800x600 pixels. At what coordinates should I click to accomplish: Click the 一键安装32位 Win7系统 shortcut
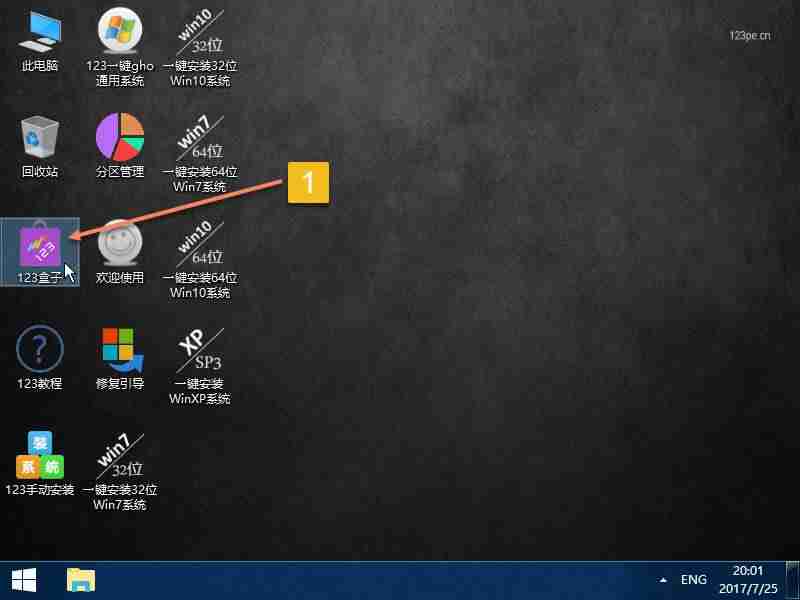click(120, 471)
